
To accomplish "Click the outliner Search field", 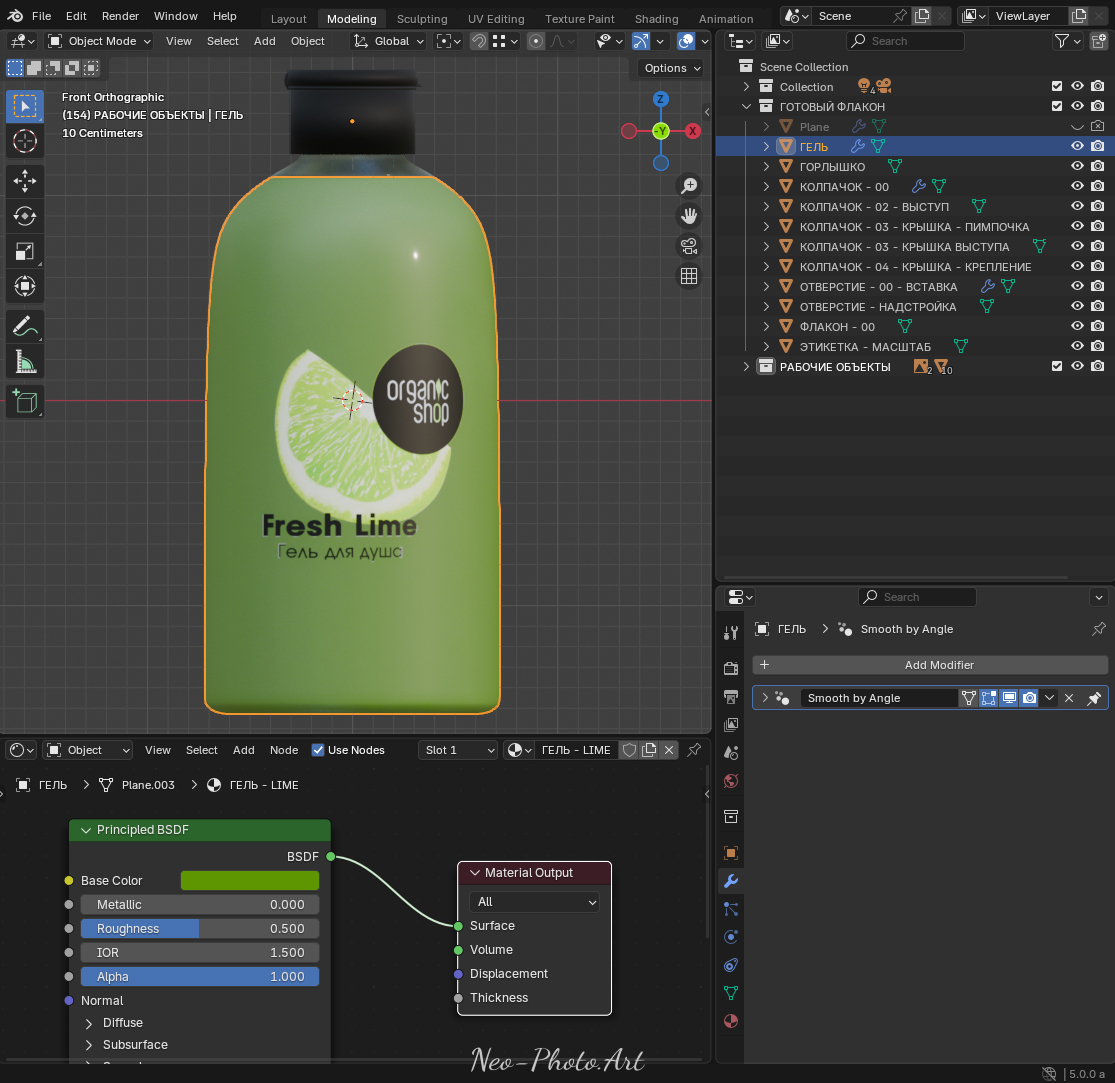I will [x=905, y=41].
